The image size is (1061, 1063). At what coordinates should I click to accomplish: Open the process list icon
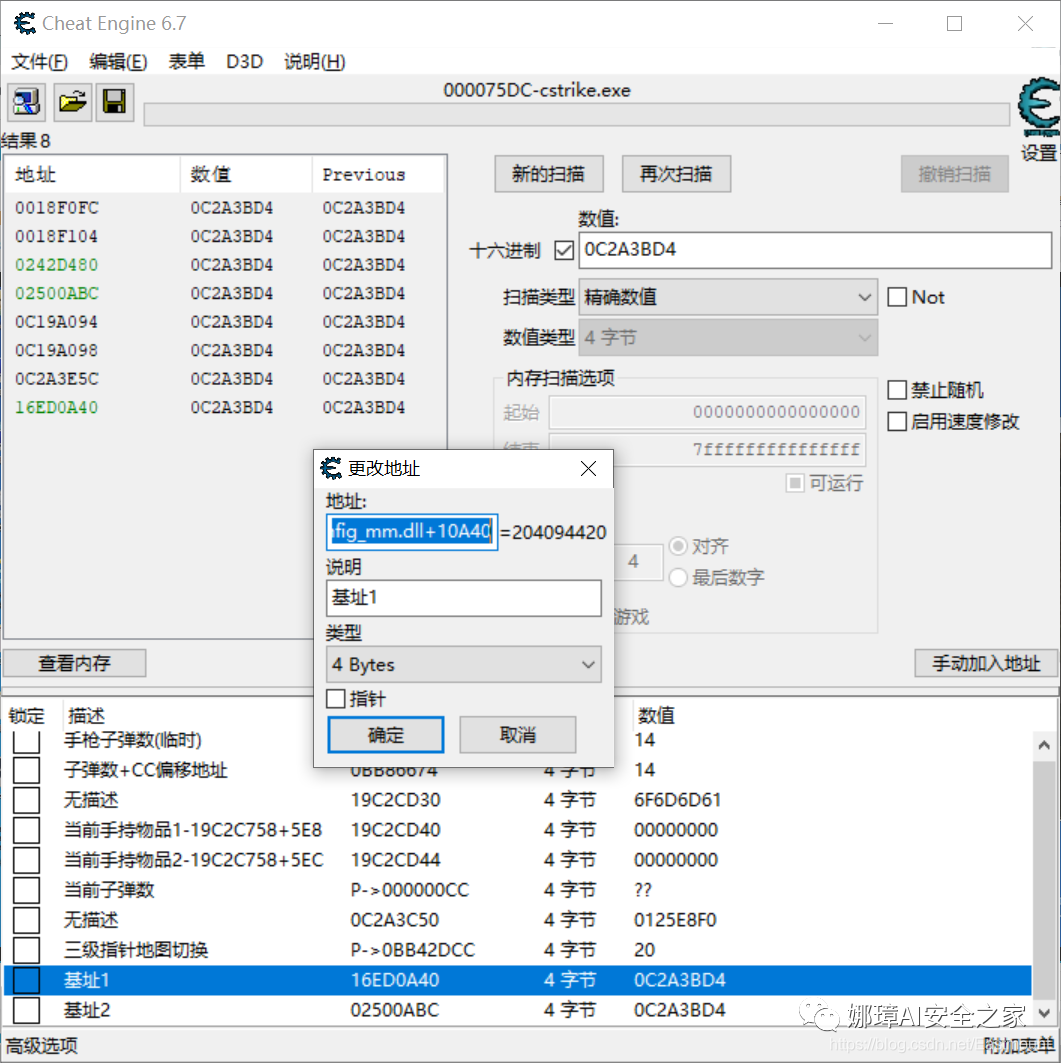tap(26, 102)
